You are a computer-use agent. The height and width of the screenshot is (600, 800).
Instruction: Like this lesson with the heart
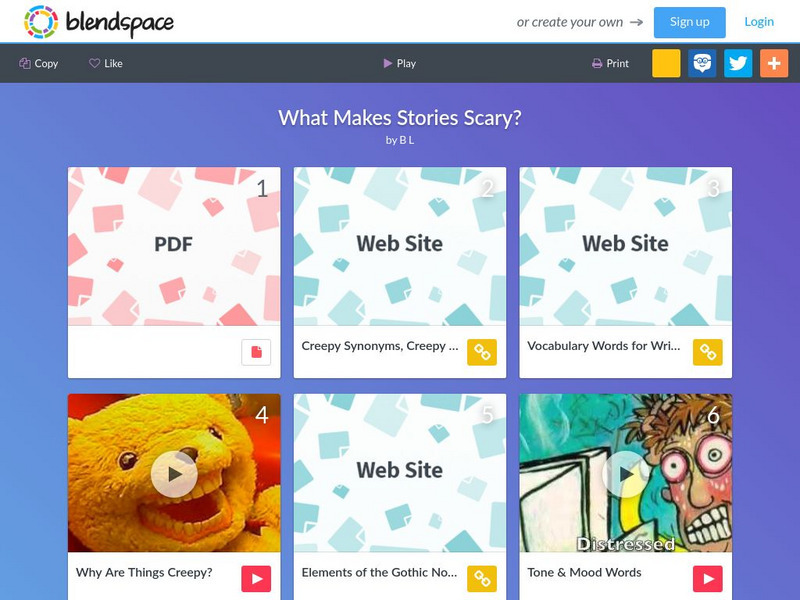tap(106, 63)
